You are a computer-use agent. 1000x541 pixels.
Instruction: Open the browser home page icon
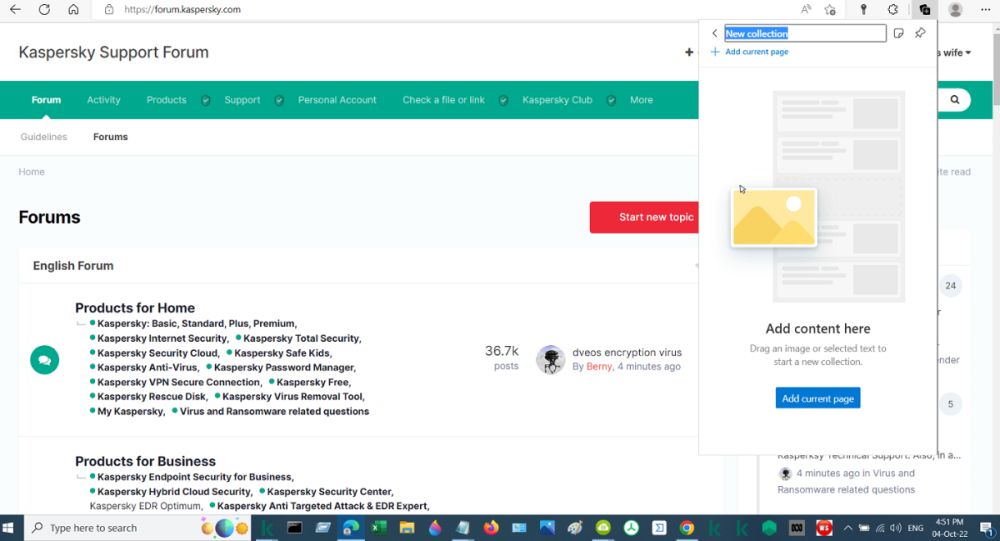(x=73, y=10)
